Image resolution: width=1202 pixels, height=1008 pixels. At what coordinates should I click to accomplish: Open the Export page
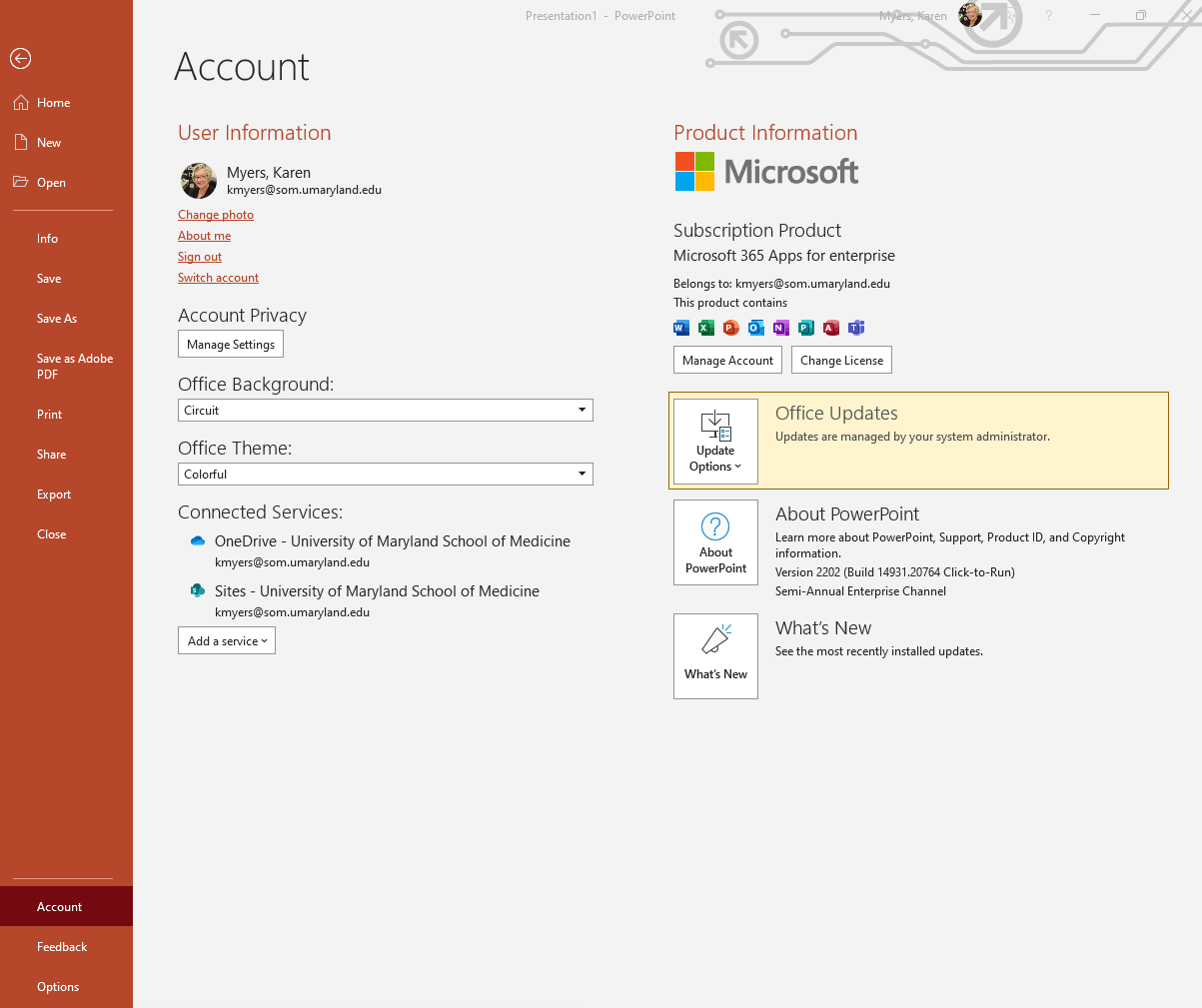tap(66, 495)
